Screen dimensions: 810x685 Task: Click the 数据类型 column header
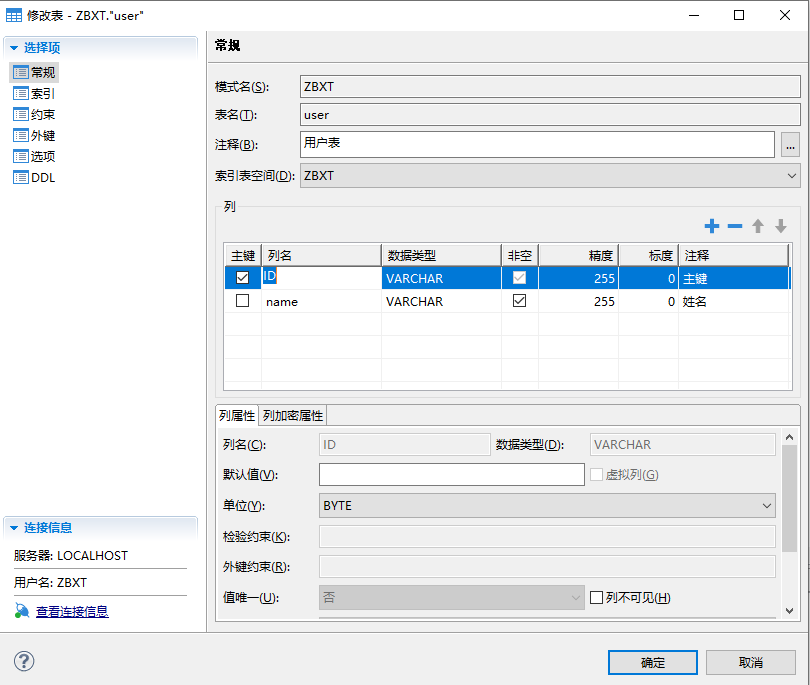tap(441, 255)
